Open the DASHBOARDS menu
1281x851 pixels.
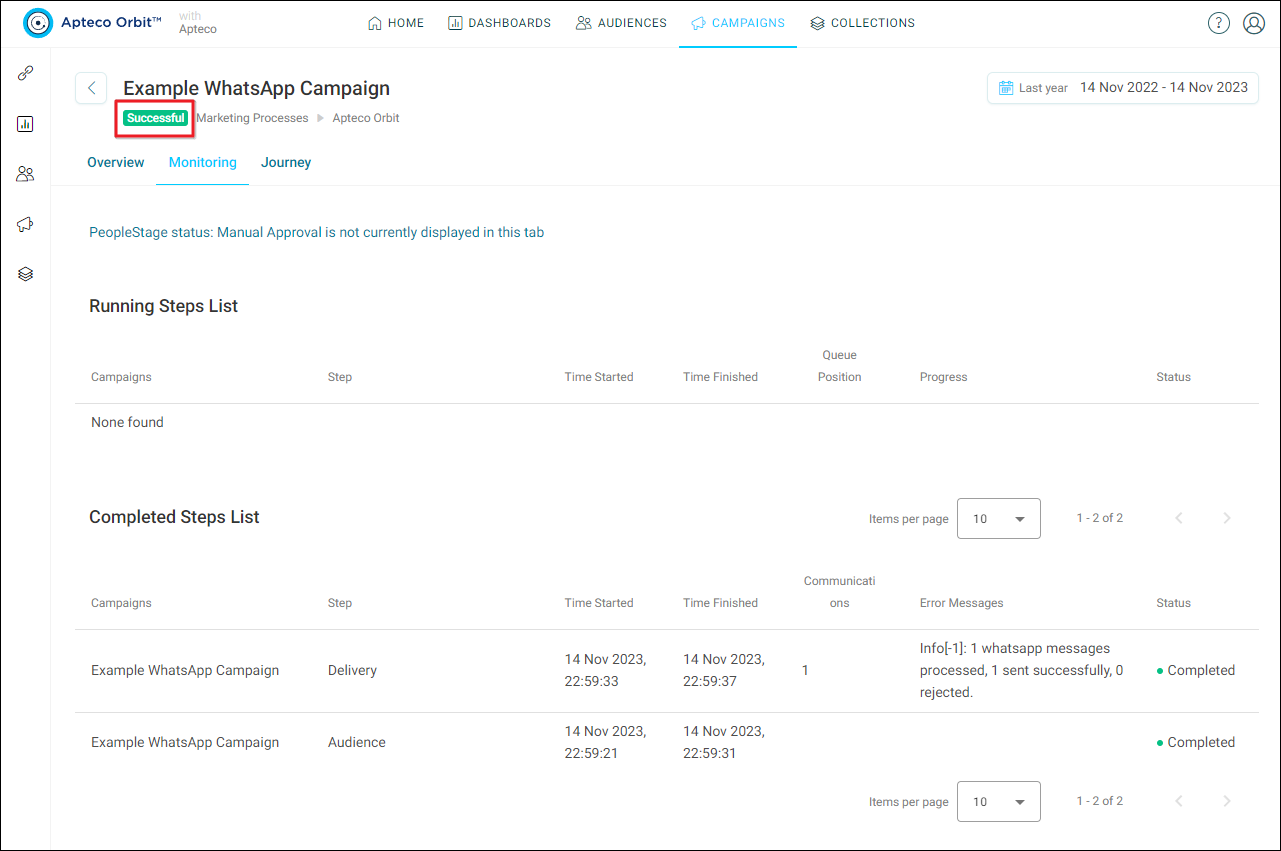[499, 23]
